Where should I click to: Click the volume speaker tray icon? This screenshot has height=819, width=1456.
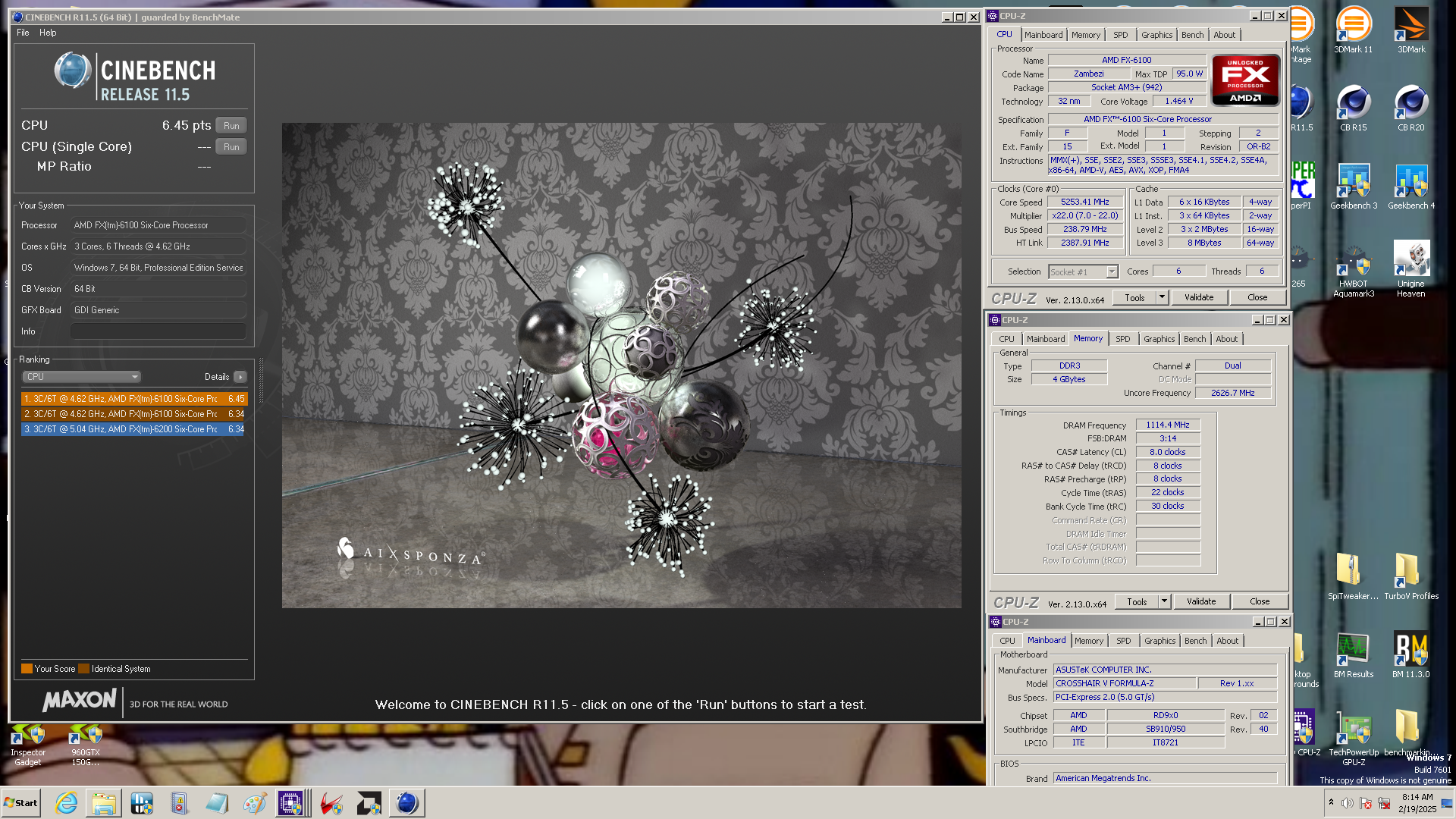[1347, 803]
